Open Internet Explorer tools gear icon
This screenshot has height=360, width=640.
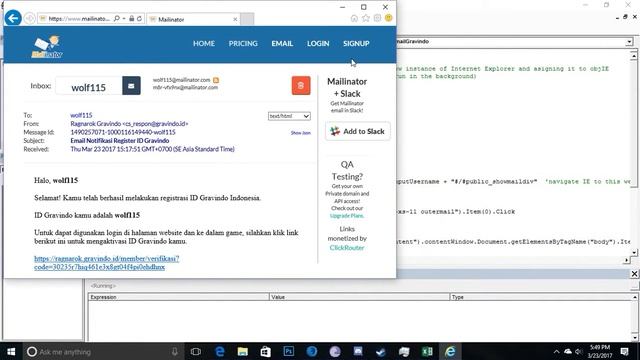pos(377,18)
